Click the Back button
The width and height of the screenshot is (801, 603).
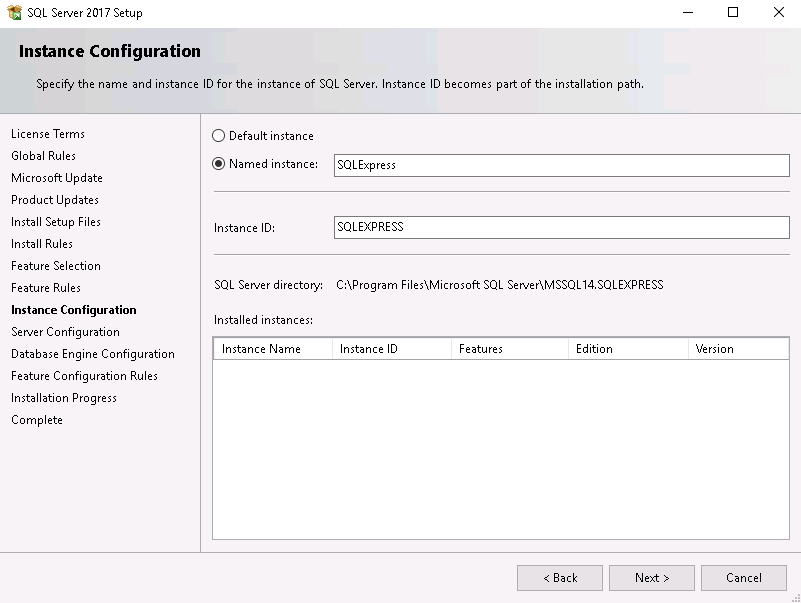[559, 578]
